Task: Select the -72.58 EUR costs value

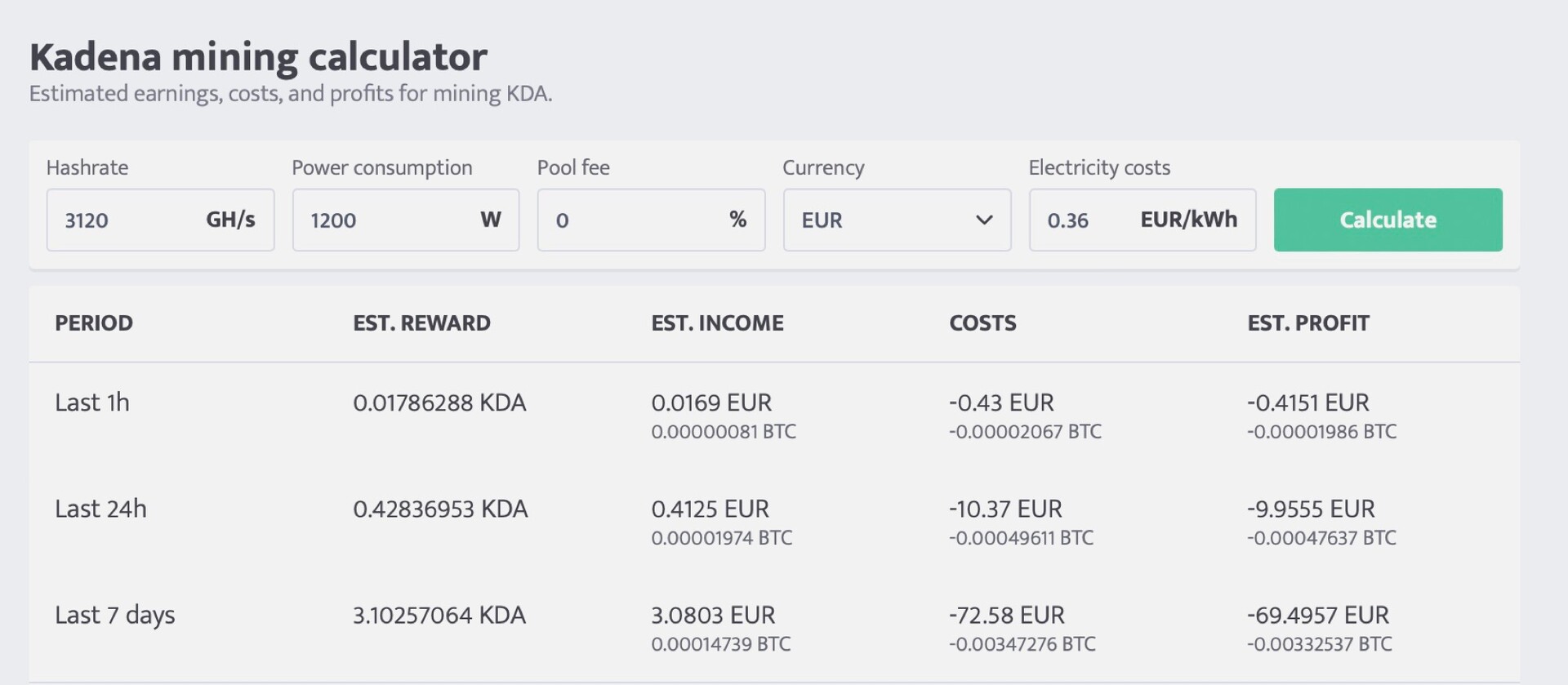Action: pyautogui.click(x=1007, y=615)
